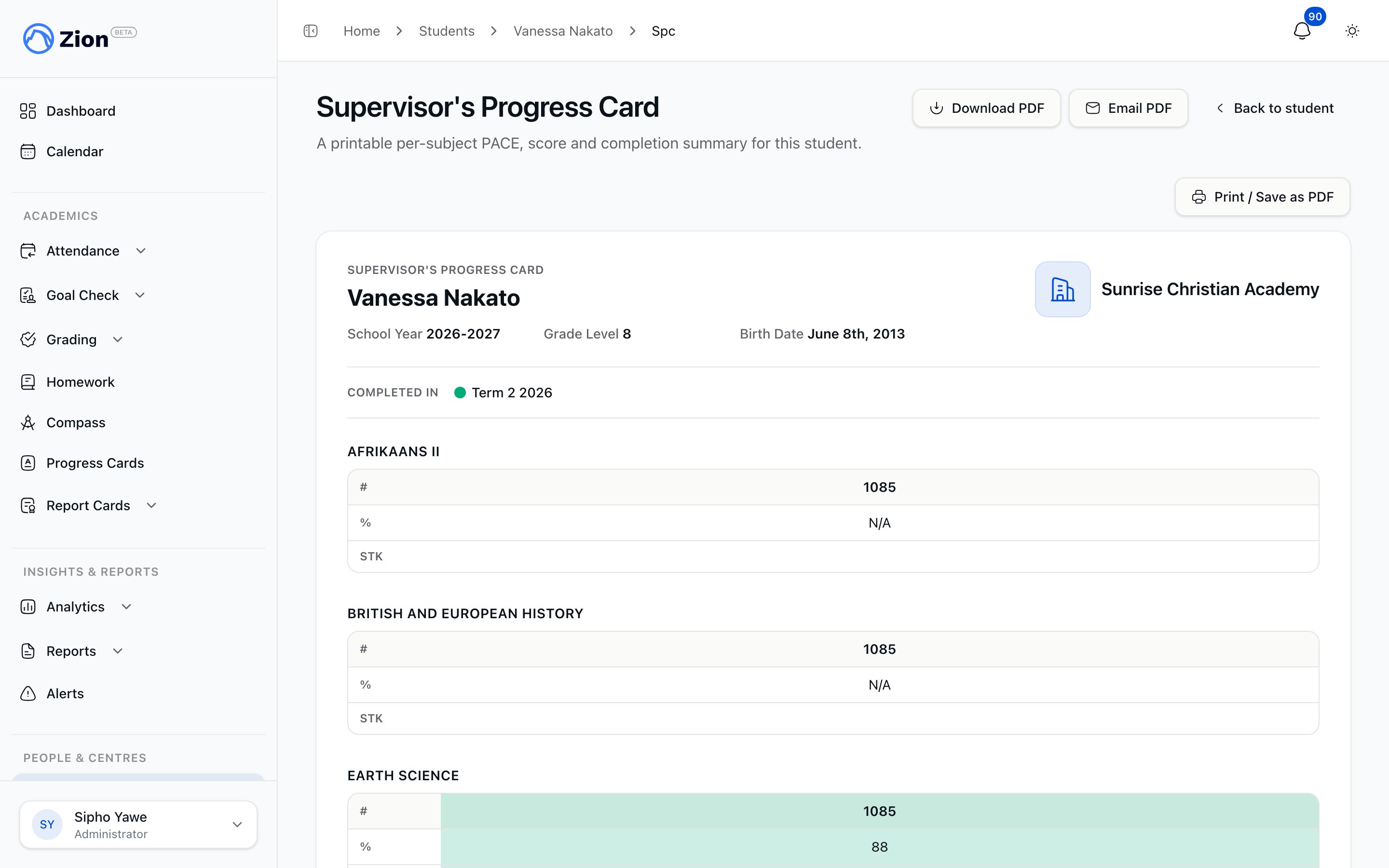The image size is (1389, 868).
Task: Expand the Attendance submenu chevron
Action: point(141,251)
